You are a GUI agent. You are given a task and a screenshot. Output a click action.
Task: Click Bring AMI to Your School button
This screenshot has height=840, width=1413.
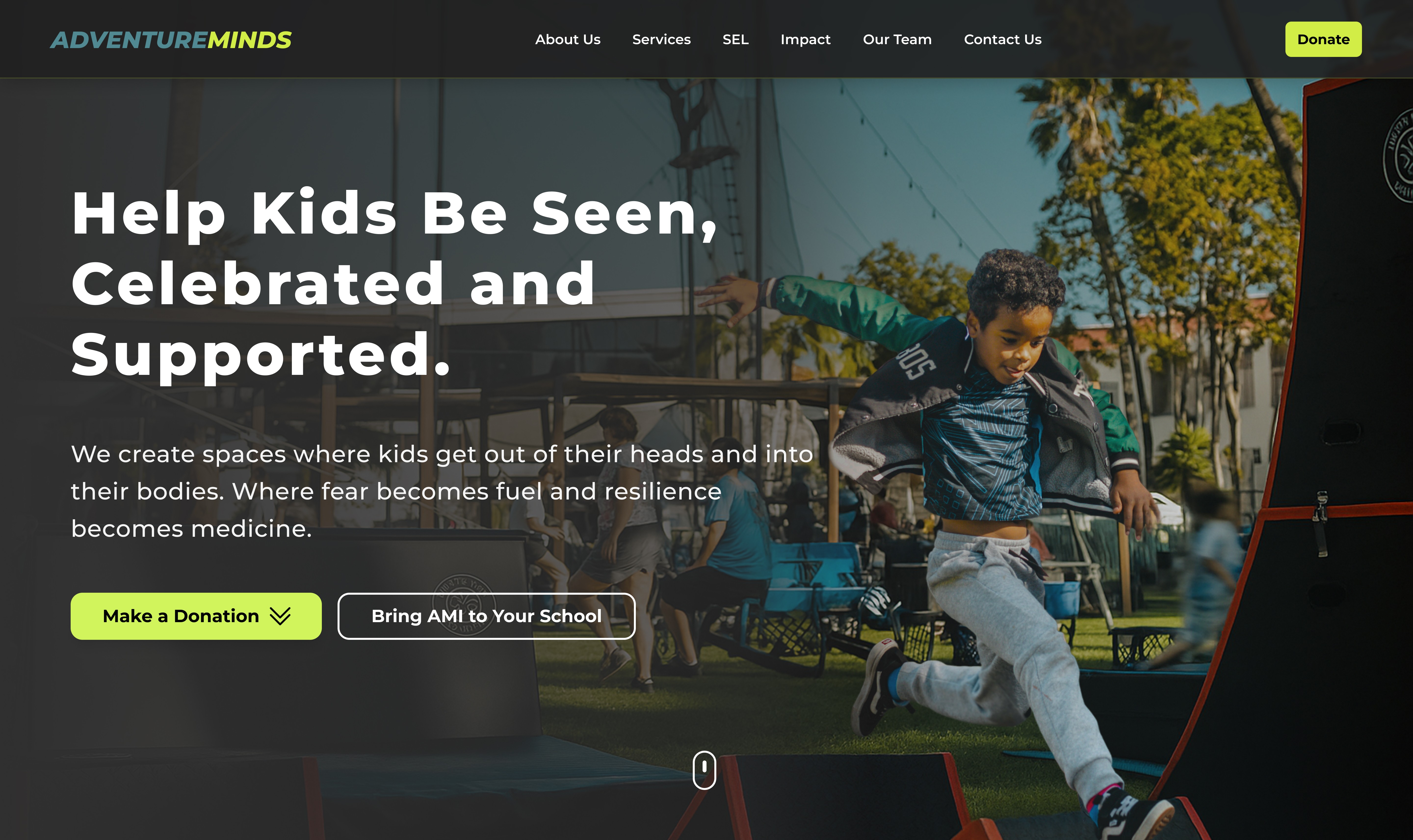coord(486,616)
